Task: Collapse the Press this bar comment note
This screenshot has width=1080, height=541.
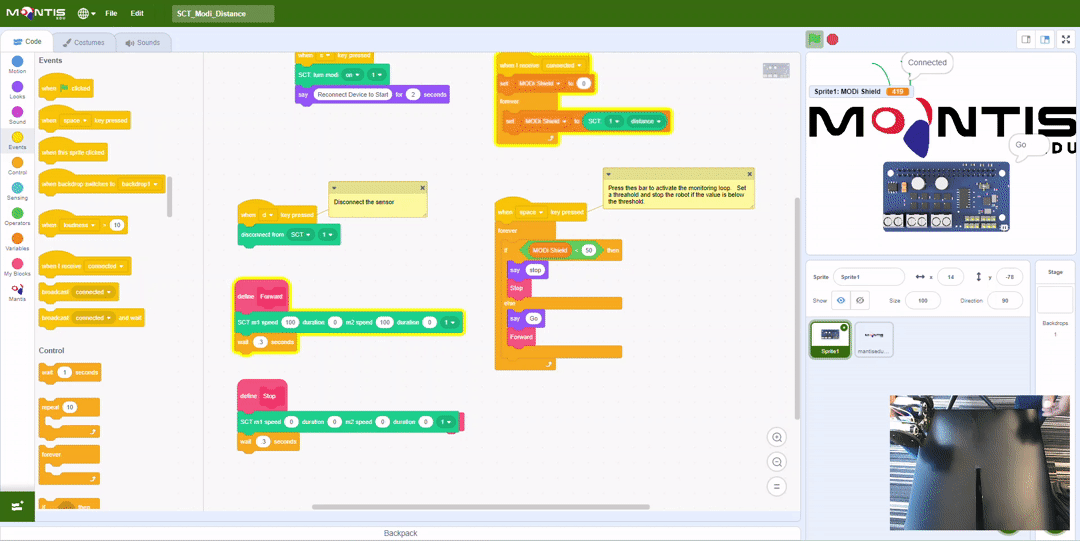Action: coord(608,174)
